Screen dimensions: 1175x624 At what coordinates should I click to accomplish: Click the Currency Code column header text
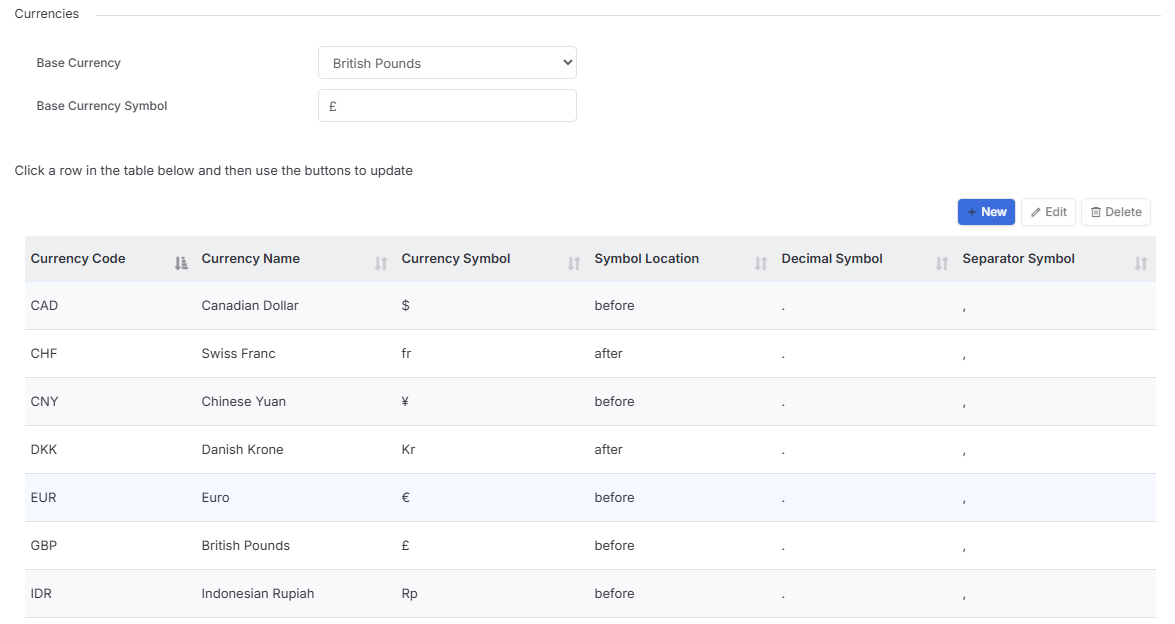[78, 258]
